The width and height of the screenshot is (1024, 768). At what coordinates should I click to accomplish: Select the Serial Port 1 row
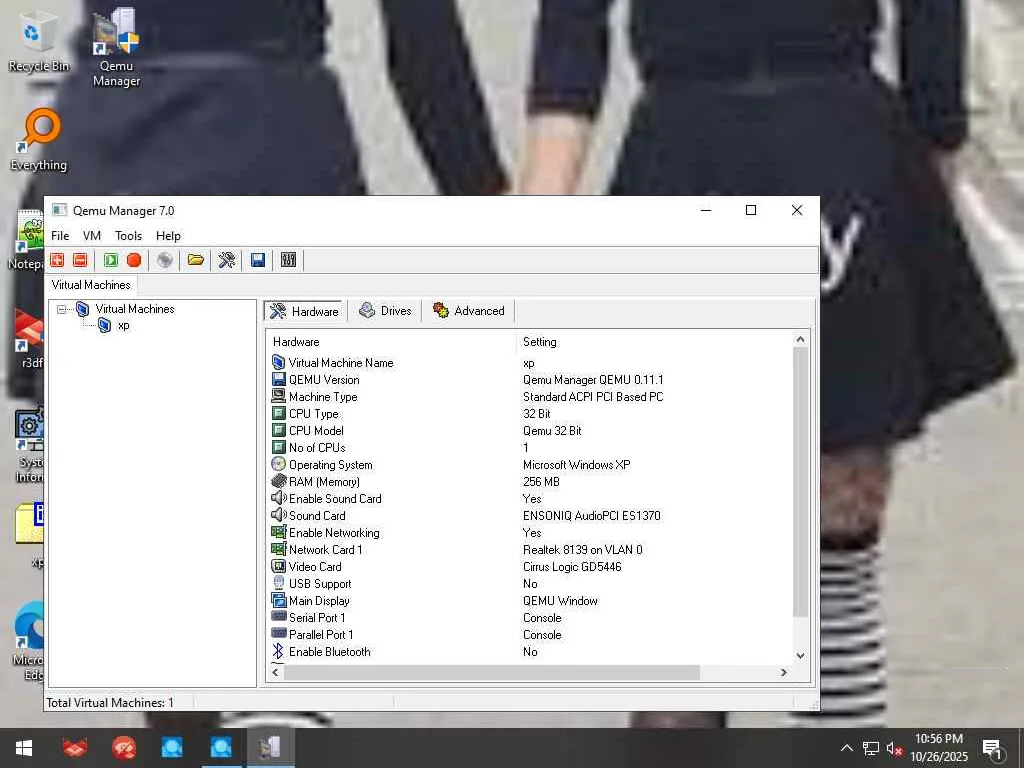click(x=529, y=617)
